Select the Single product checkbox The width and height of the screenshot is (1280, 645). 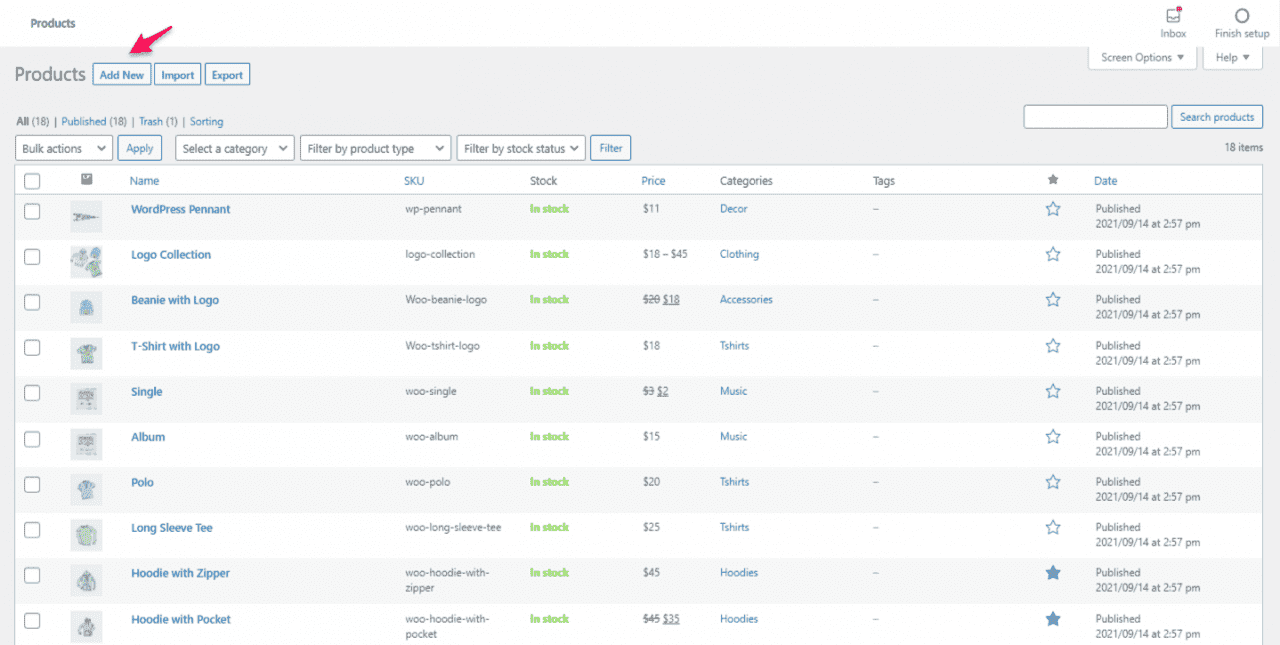point(32,393)
